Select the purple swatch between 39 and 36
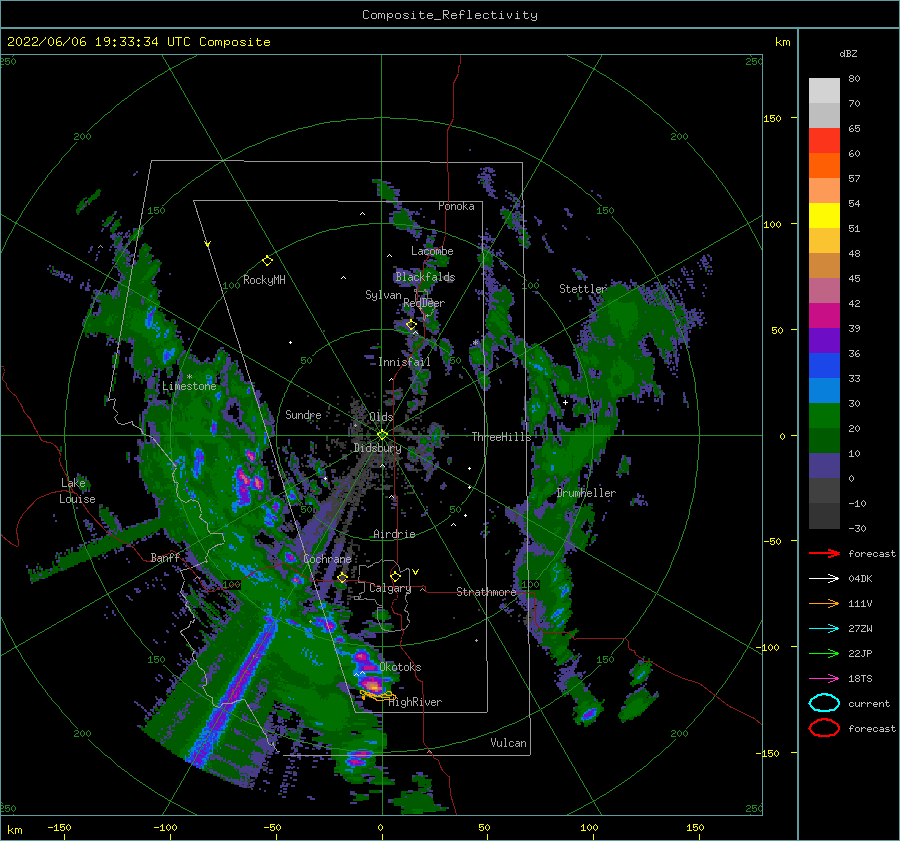The image size is (900, 841). (x=824, y=341)
